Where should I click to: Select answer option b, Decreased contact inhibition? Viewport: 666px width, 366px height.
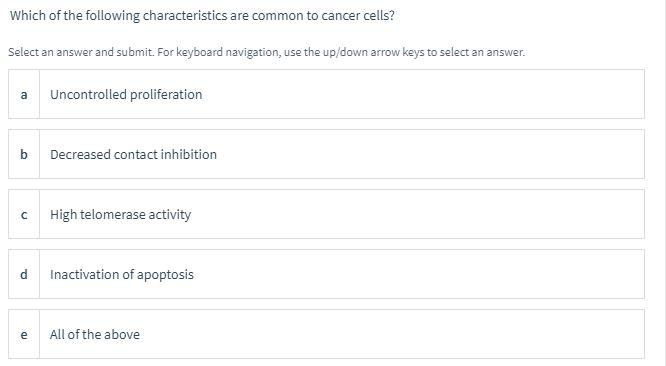326,154
